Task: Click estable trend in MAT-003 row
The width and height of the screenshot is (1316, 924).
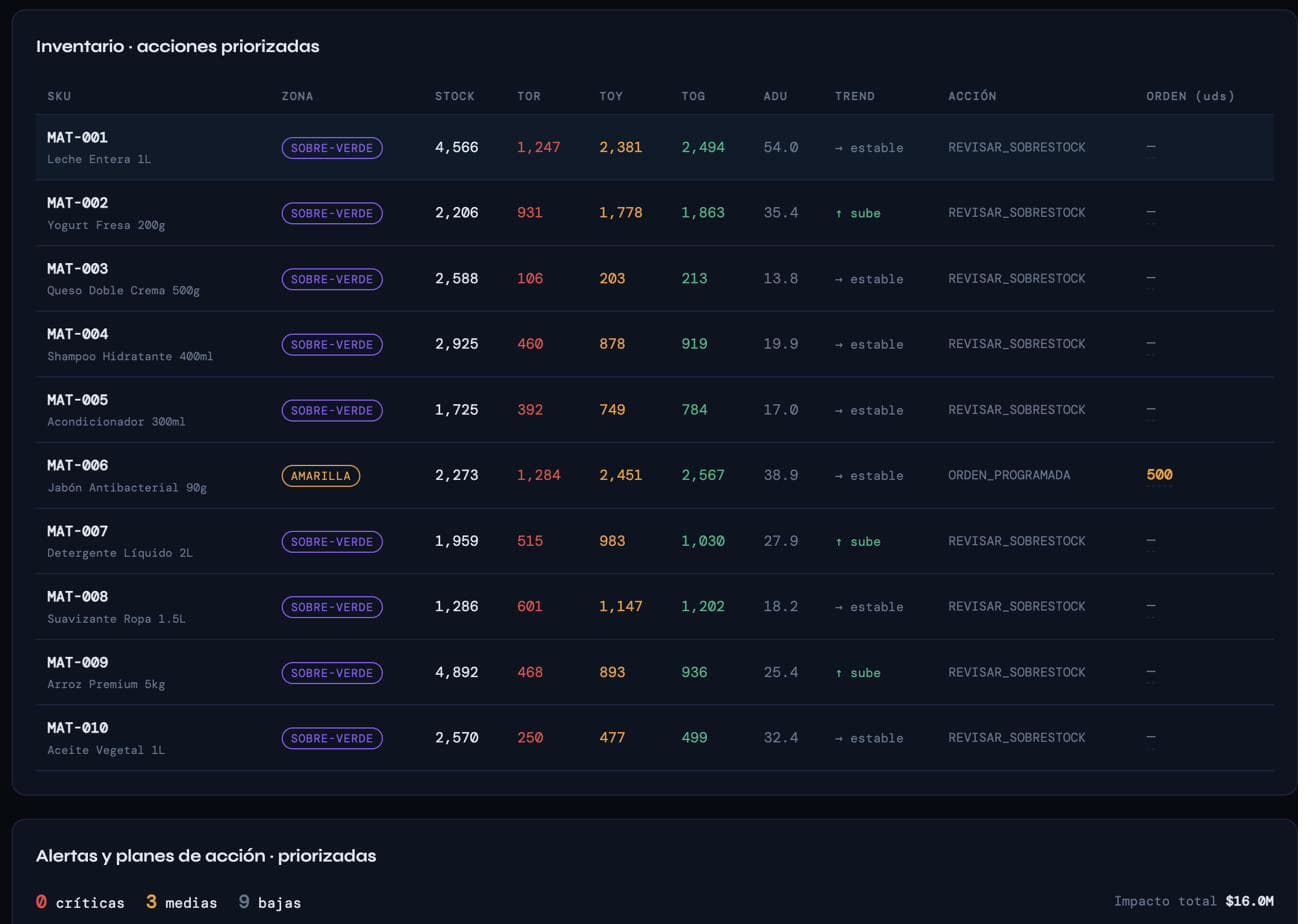Action: point(869,279)
